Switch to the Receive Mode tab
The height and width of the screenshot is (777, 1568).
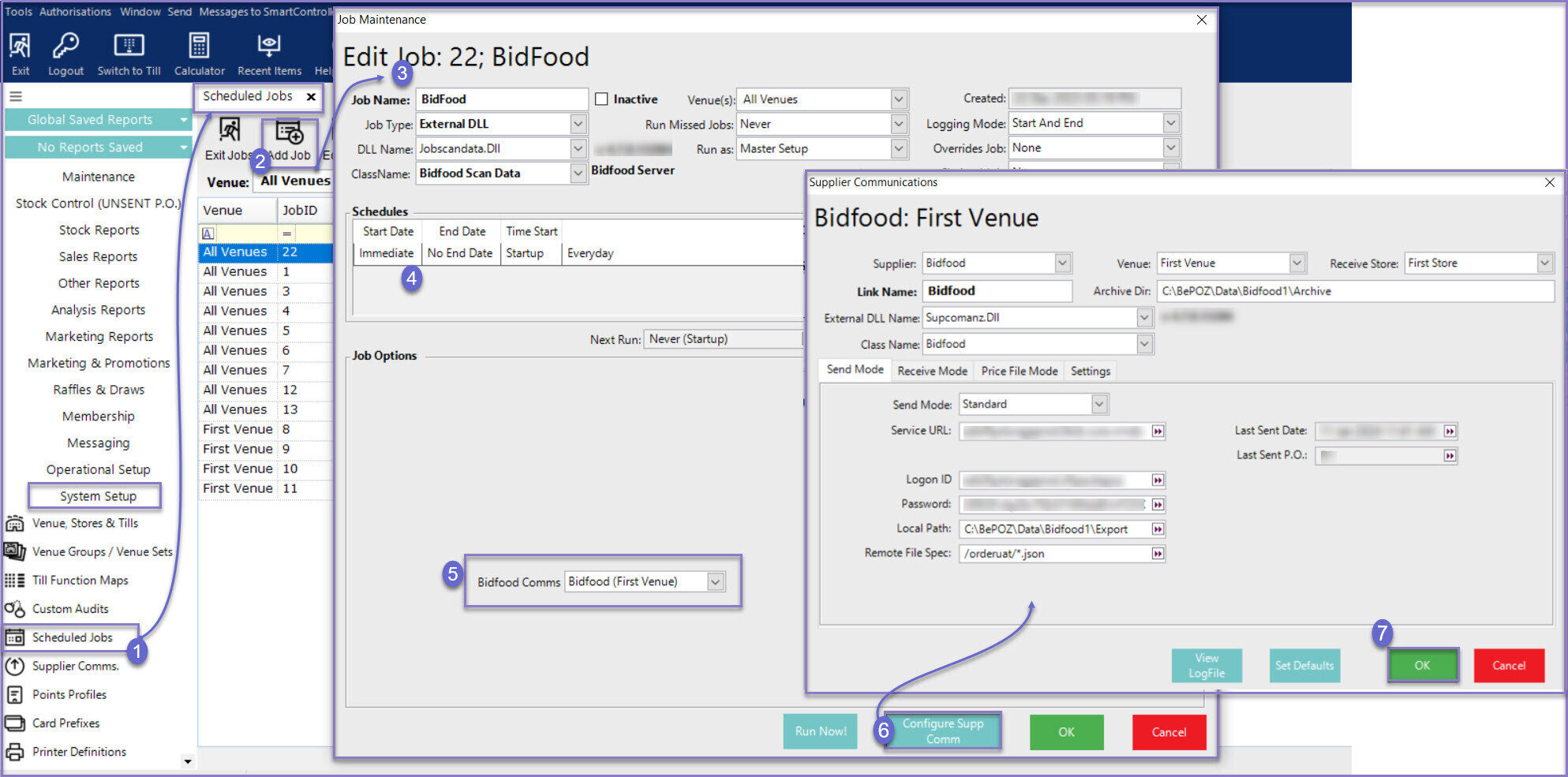coord(932,371)
